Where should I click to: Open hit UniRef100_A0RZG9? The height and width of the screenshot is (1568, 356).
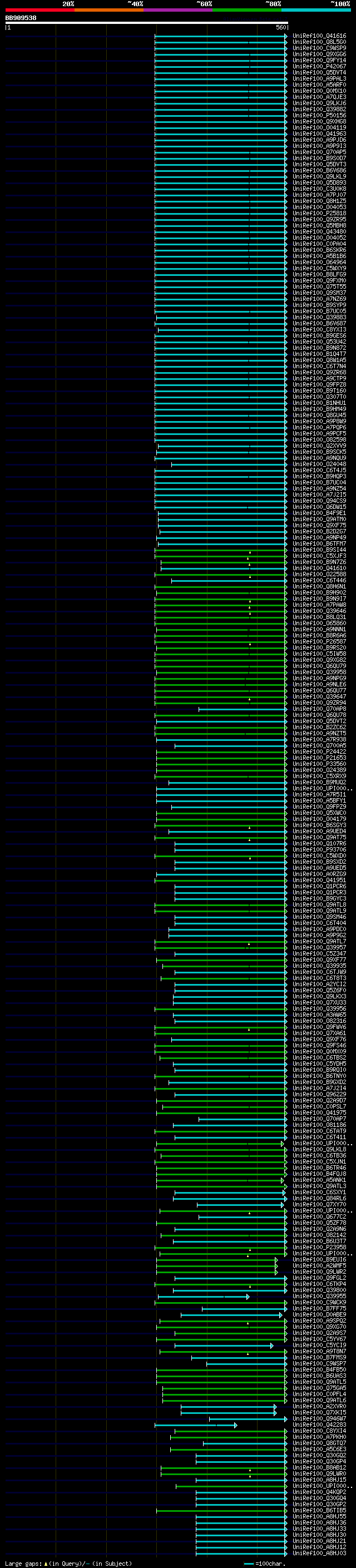click(319, 874)
